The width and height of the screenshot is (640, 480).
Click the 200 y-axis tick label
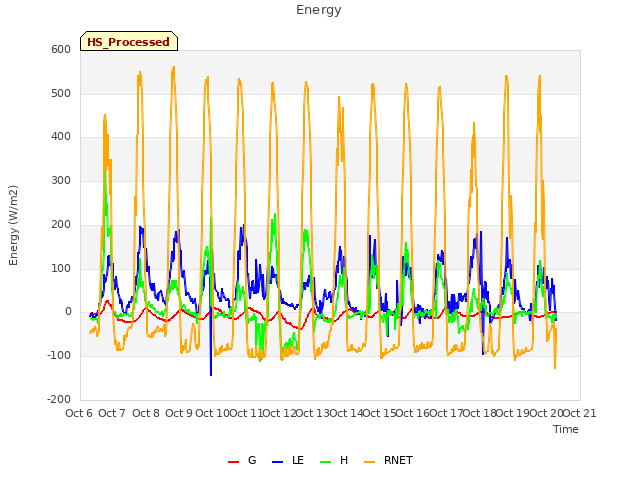pos(61,224)
